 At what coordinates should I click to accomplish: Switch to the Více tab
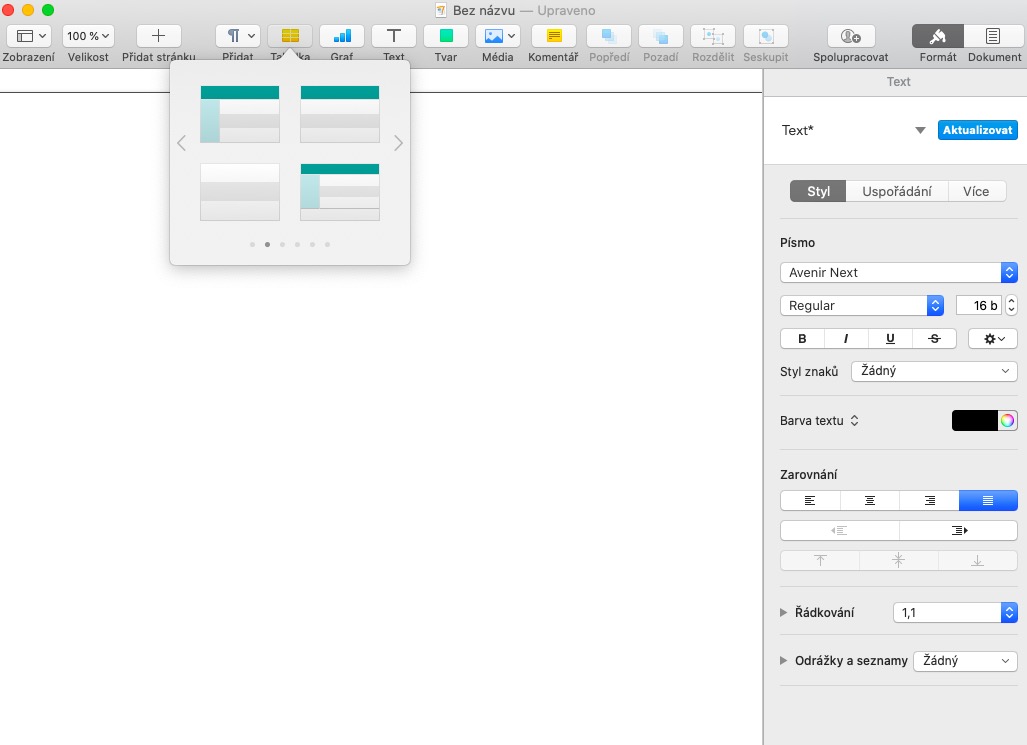click(976, 191)
